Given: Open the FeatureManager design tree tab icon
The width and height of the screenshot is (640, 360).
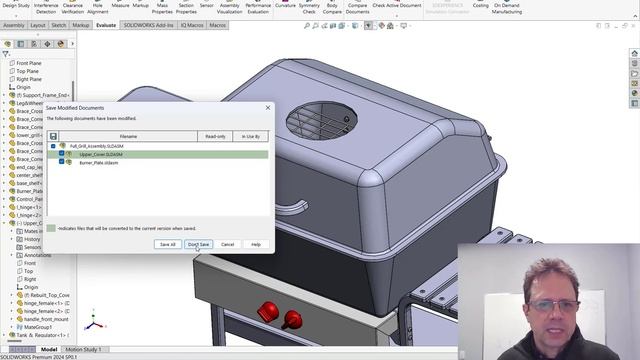Looking at the screenshot, I should point(7,44).
